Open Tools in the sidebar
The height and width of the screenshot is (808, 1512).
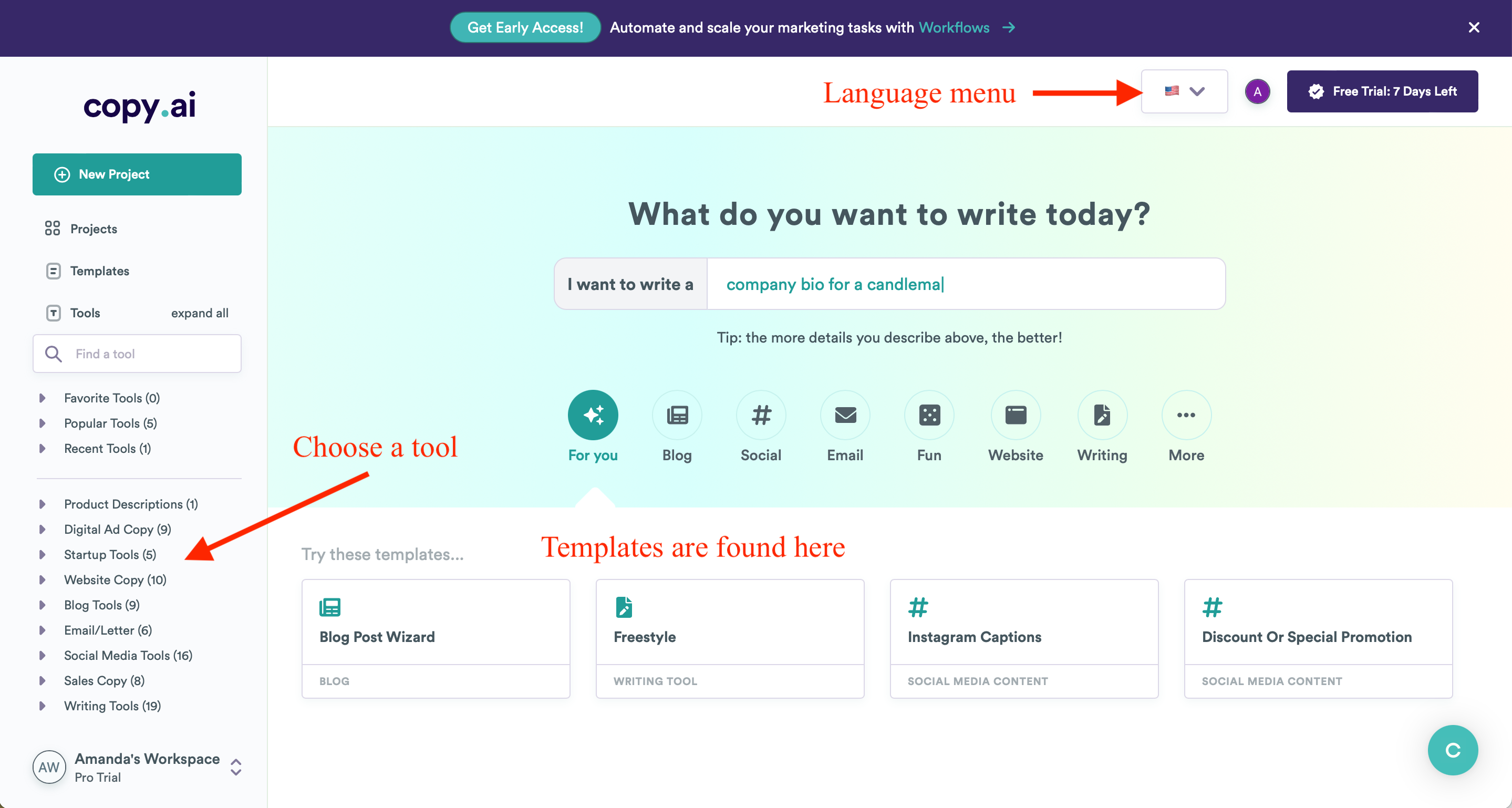[85, 313]
